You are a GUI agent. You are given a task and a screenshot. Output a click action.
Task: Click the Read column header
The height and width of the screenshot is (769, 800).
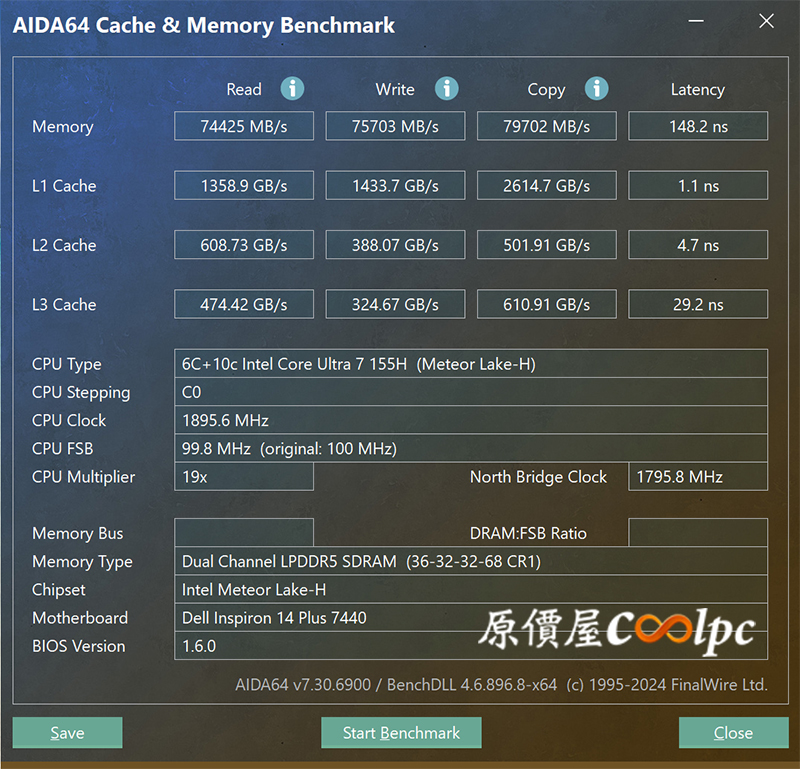pyautogui.click(x=244, y=89)
